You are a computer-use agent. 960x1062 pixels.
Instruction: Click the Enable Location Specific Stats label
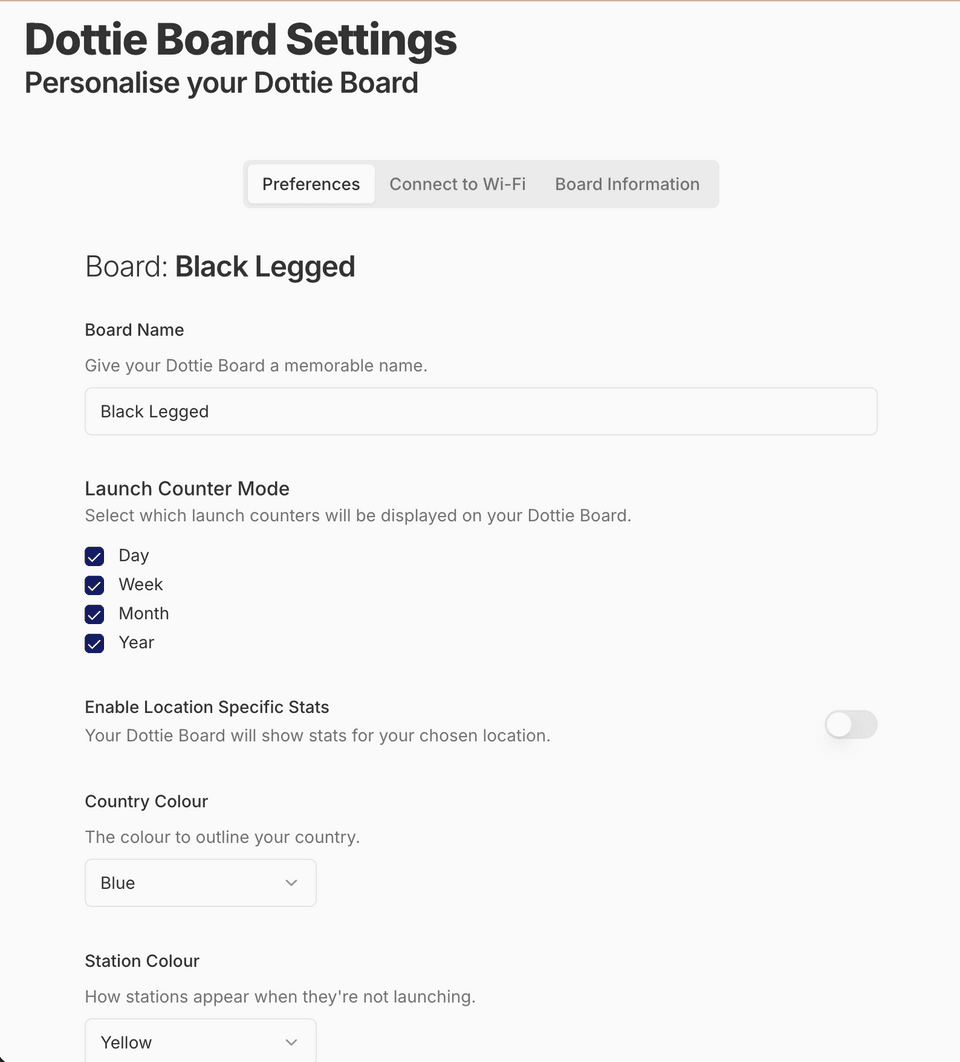tap(207, 707)
